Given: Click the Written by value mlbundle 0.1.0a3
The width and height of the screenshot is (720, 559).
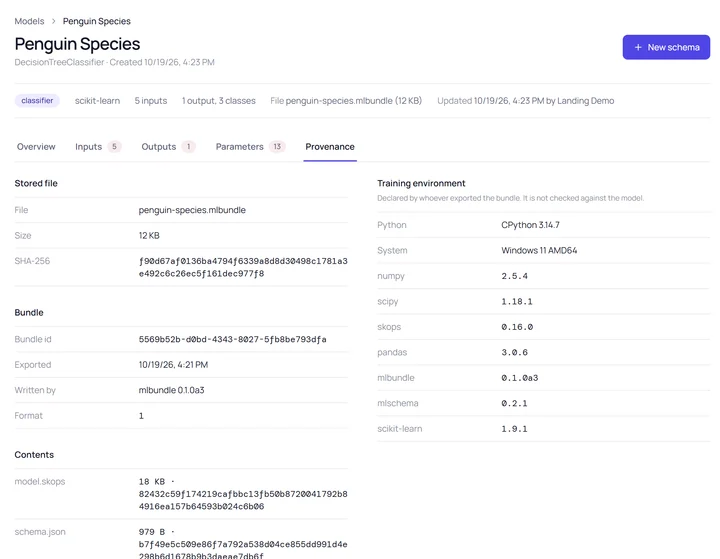Looking at the screenshot, I should click(x=171, y=390).
